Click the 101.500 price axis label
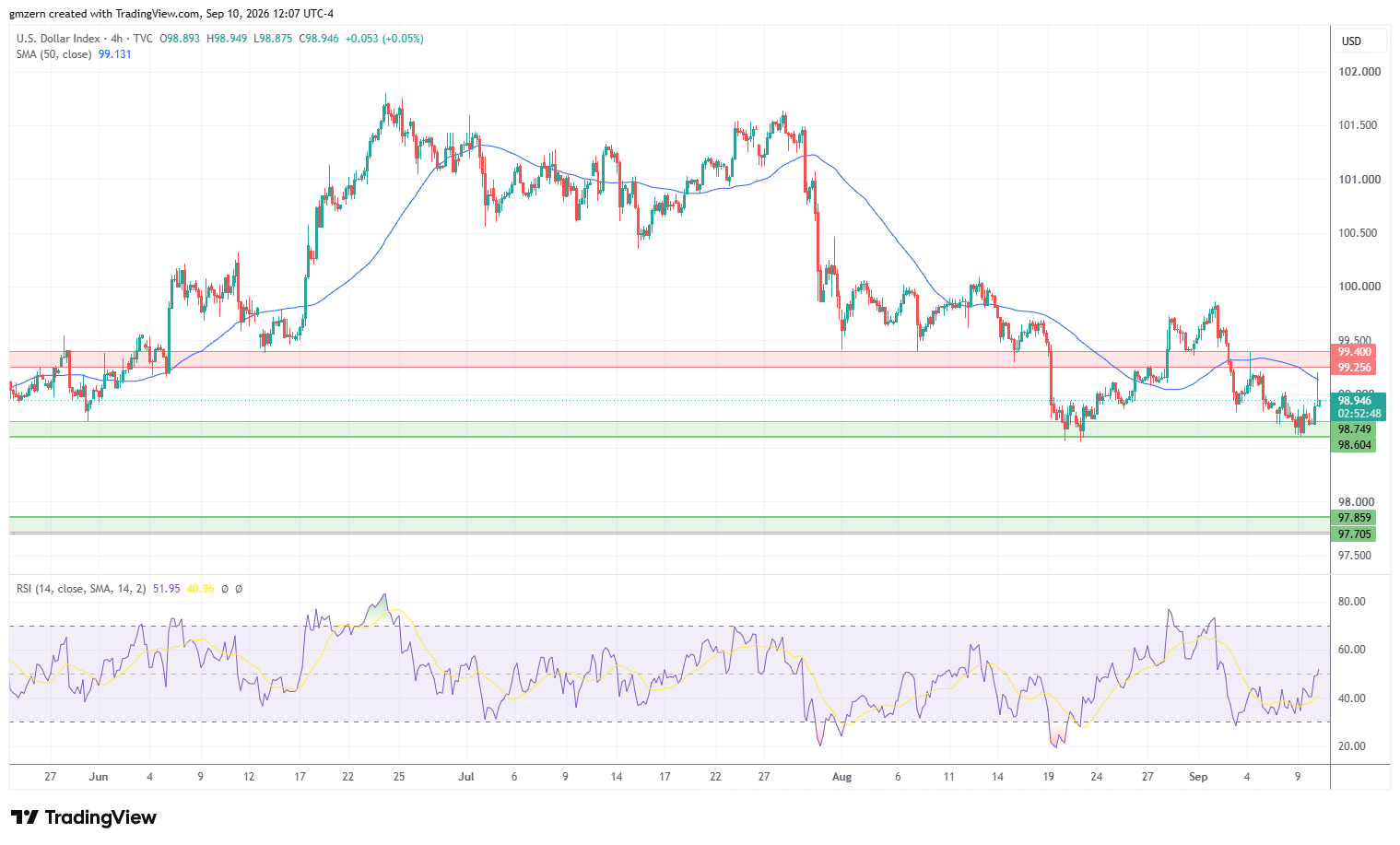This screenshot has height=845, width=1400. pyautogui.click(x=1359, y=125)
